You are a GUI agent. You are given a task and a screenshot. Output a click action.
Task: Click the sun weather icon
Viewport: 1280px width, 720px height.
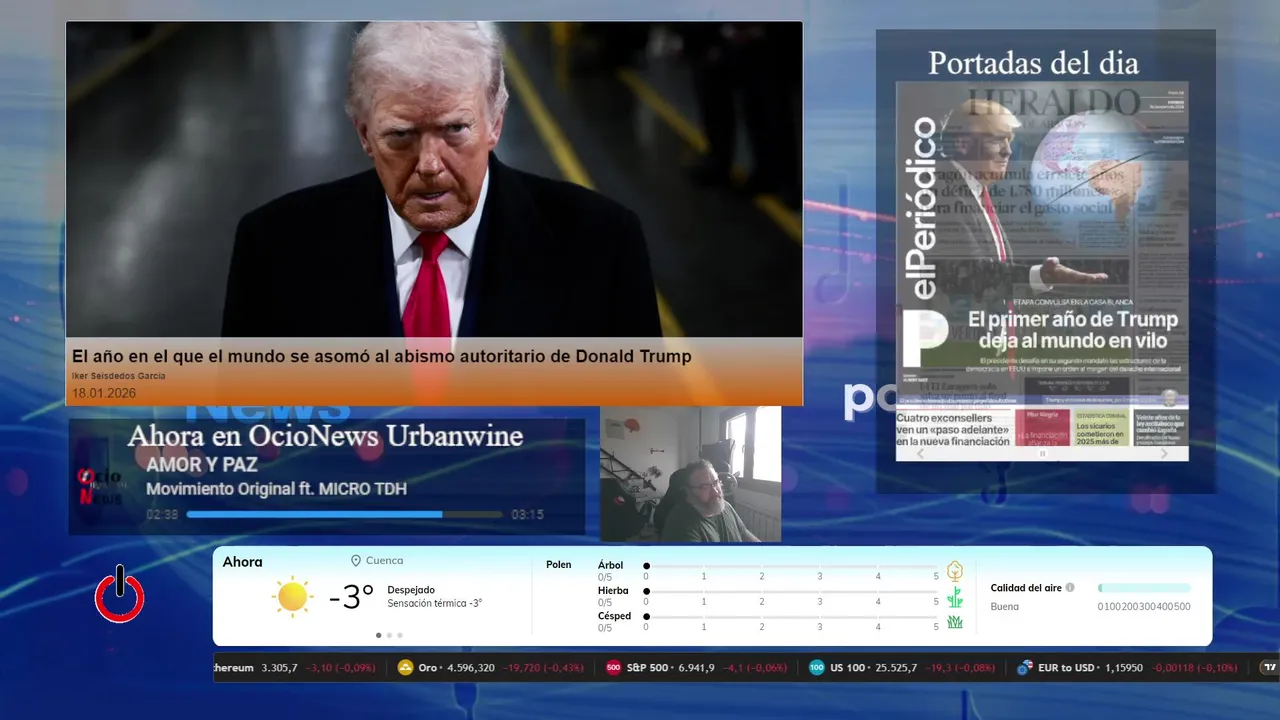tap(293, 597)
